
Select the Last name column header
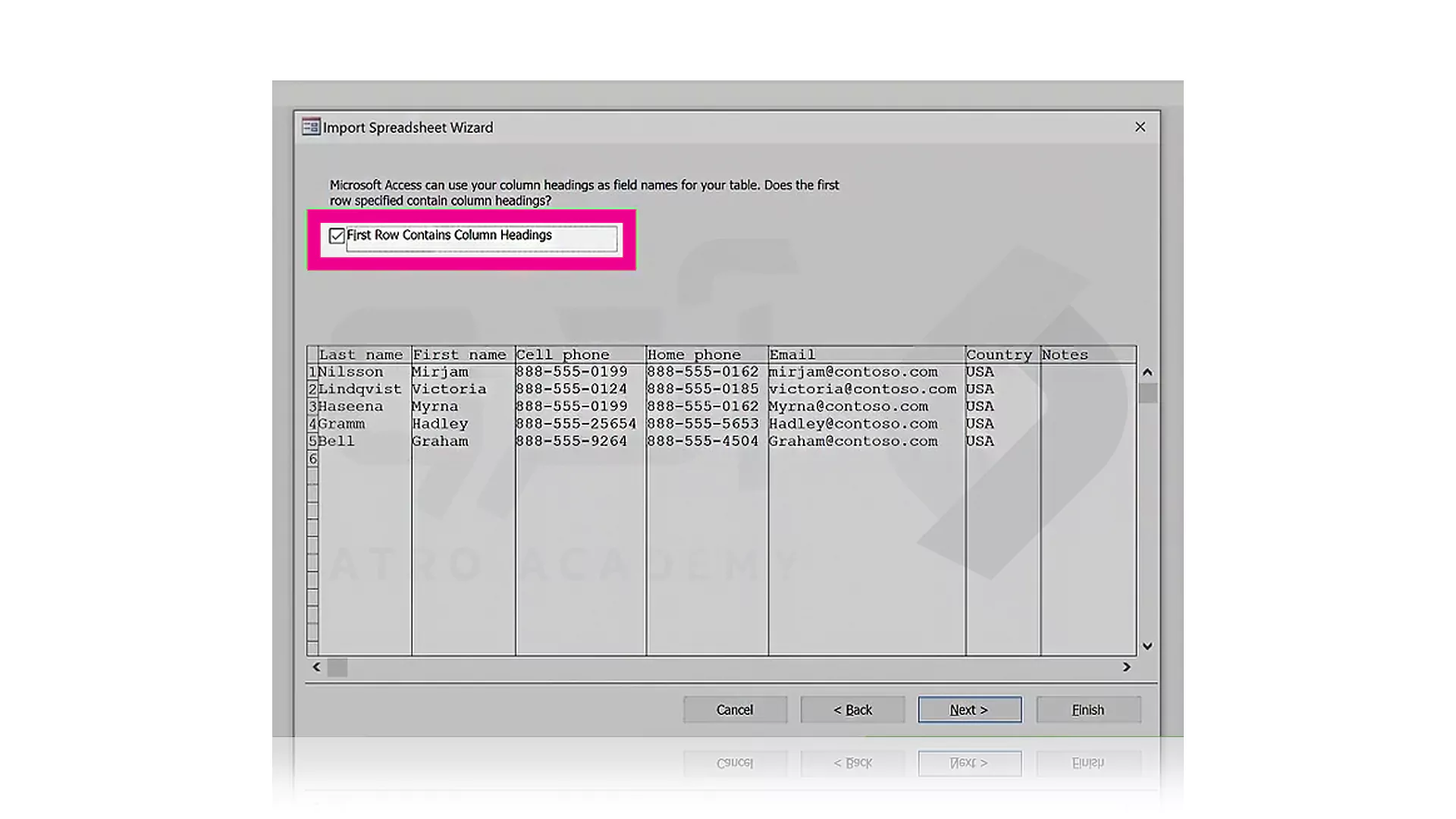[365, 355]
